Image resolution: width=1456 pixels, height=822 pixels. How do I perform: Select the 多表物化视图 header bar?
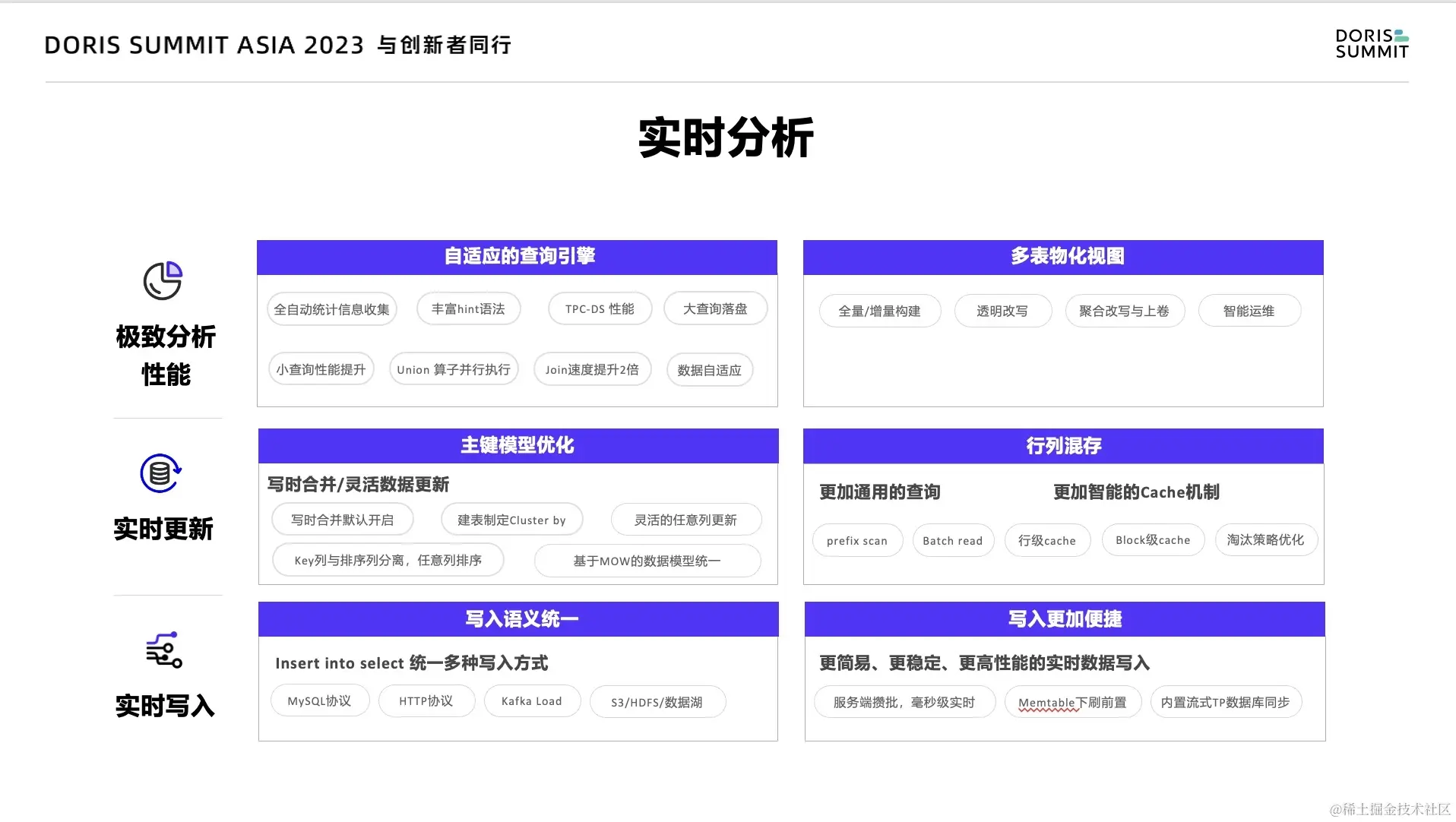tap(1063, 257)
